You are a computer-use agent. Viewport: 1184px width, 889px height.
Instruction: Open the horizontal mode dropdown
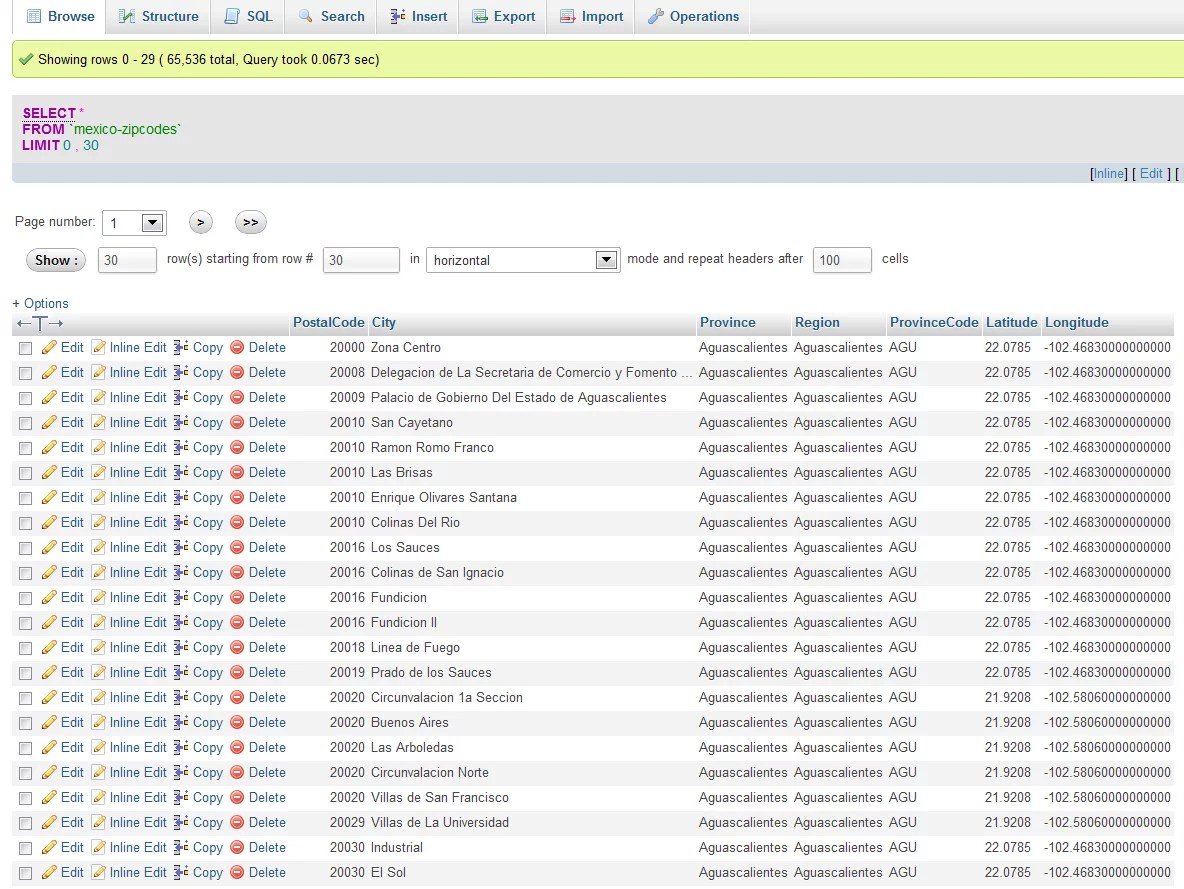[522, 259]
